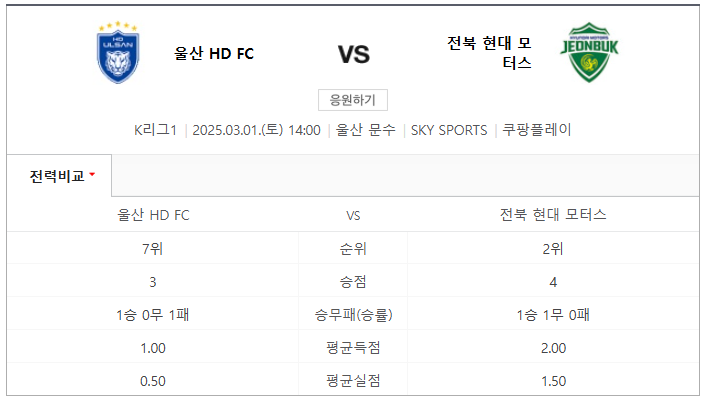The image size is (707, 402).
Task: Select the 울산 HD FC header team name
Action: click(x=214, y=54)
